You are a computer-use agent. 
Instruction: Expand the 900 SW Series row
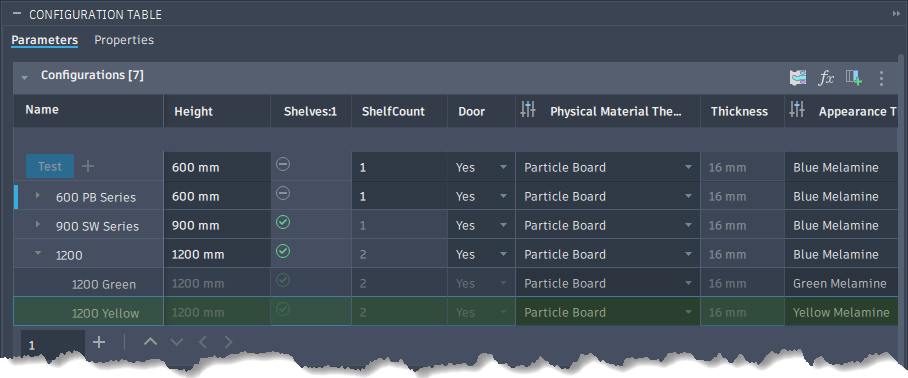point(38,224)
